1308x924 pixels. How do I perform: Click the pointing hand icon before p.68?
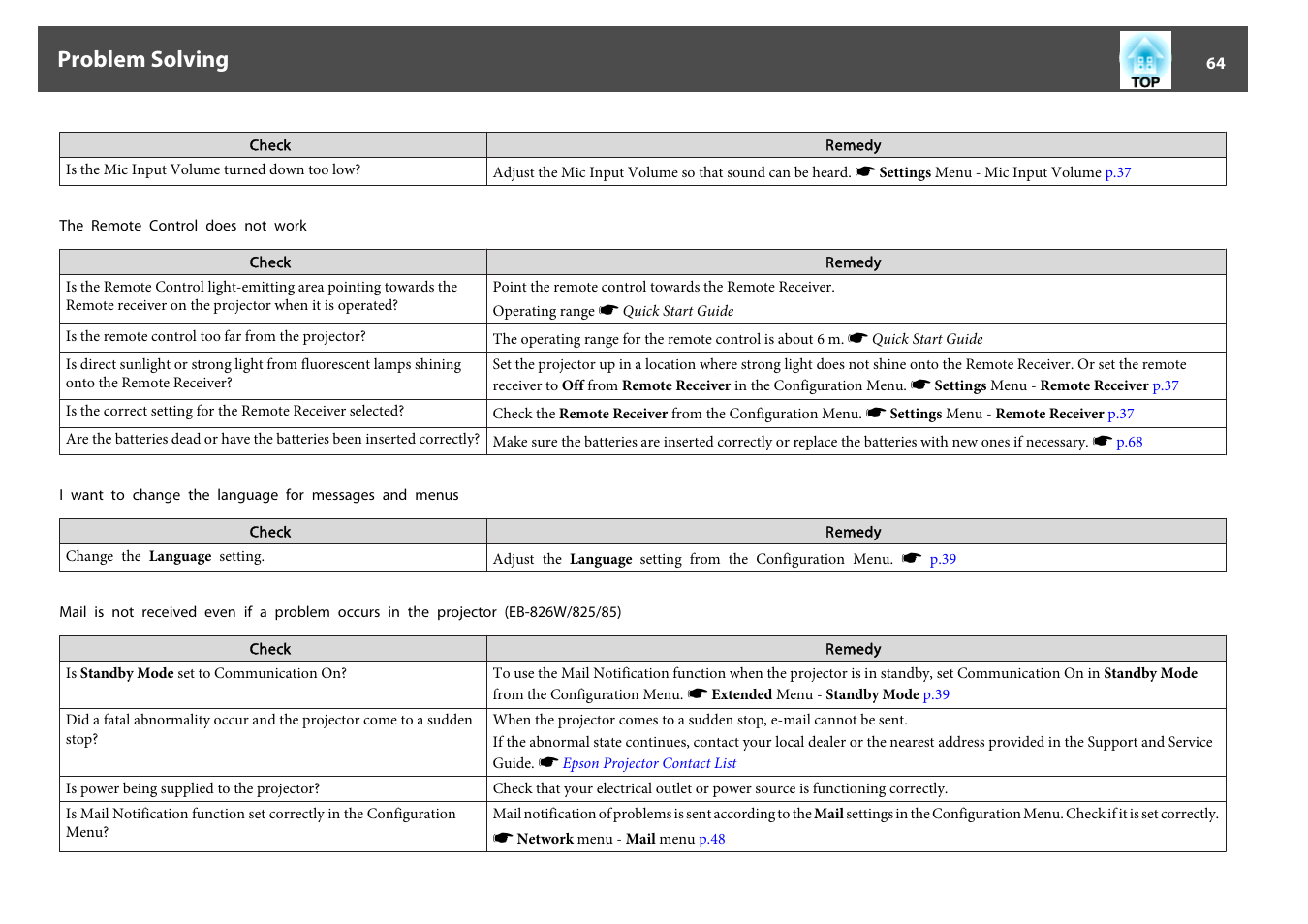point(1103,441)
